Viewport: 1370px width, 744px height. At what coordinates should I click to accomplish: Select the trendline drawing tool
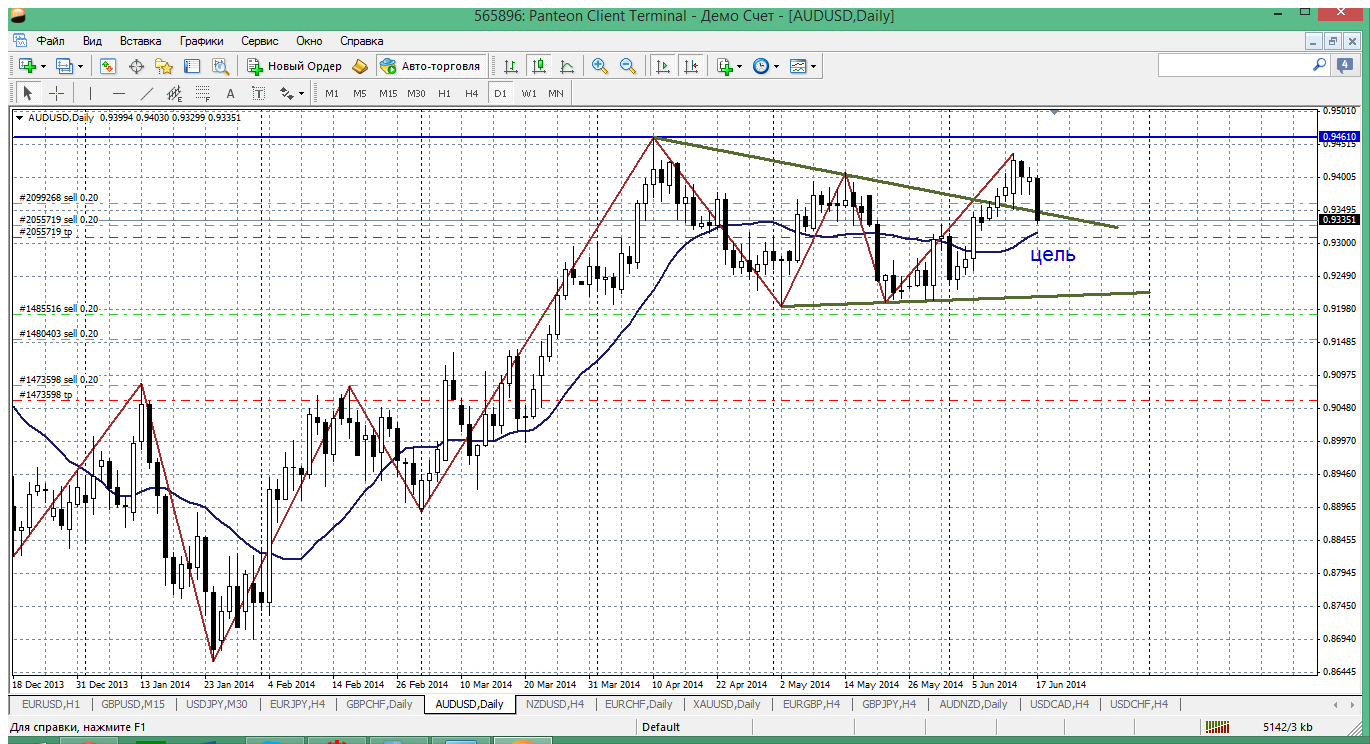(x=147, y=93)
